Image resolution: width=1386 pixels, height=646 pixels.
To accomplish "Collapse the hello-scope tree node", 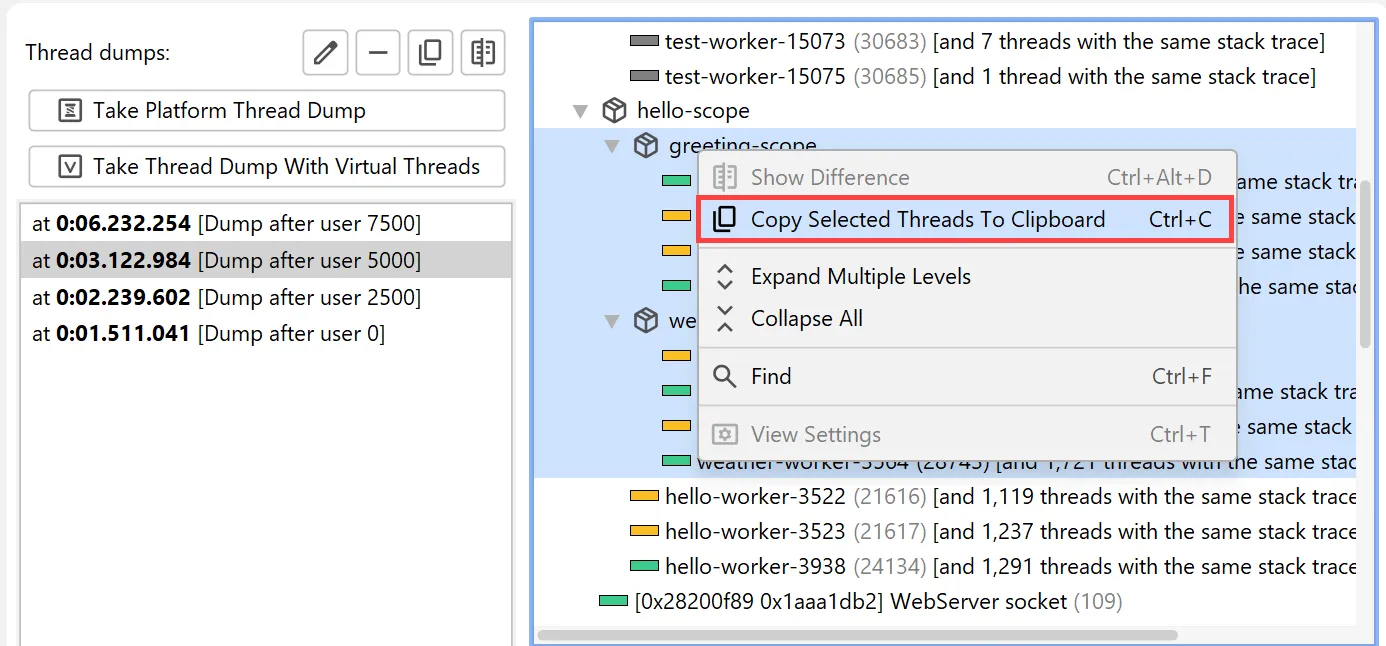I will coord(580,111).
